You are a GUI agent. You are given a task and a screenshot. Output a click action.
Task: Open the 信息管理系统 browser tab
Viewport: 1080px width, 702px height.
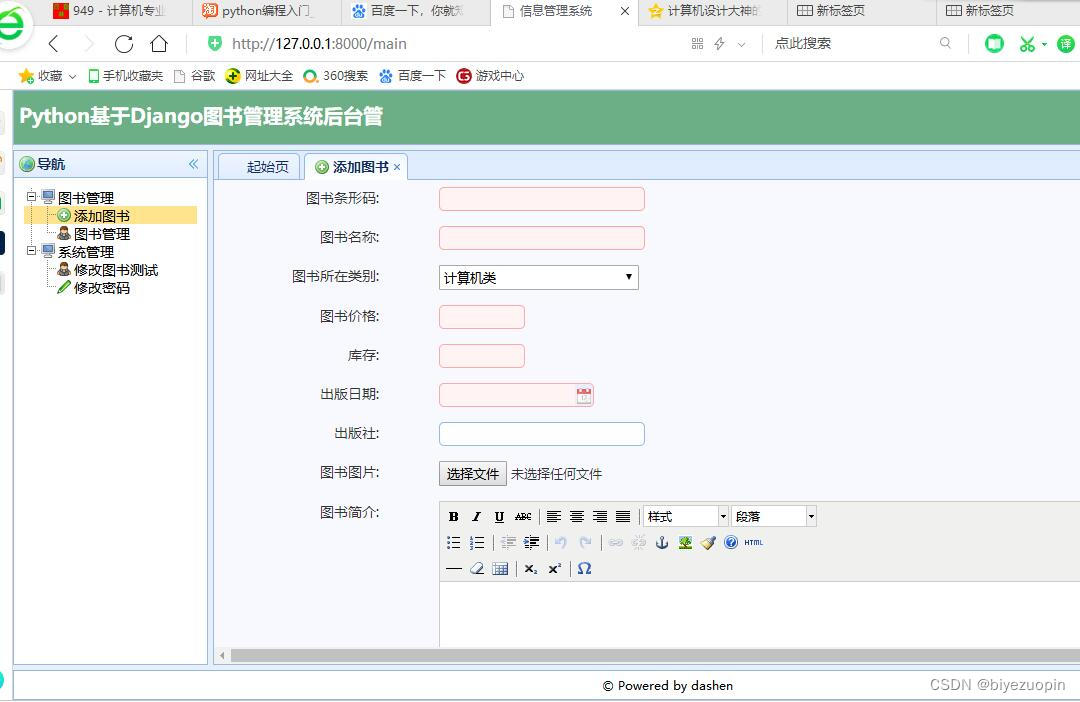click(x=554, y=13)
